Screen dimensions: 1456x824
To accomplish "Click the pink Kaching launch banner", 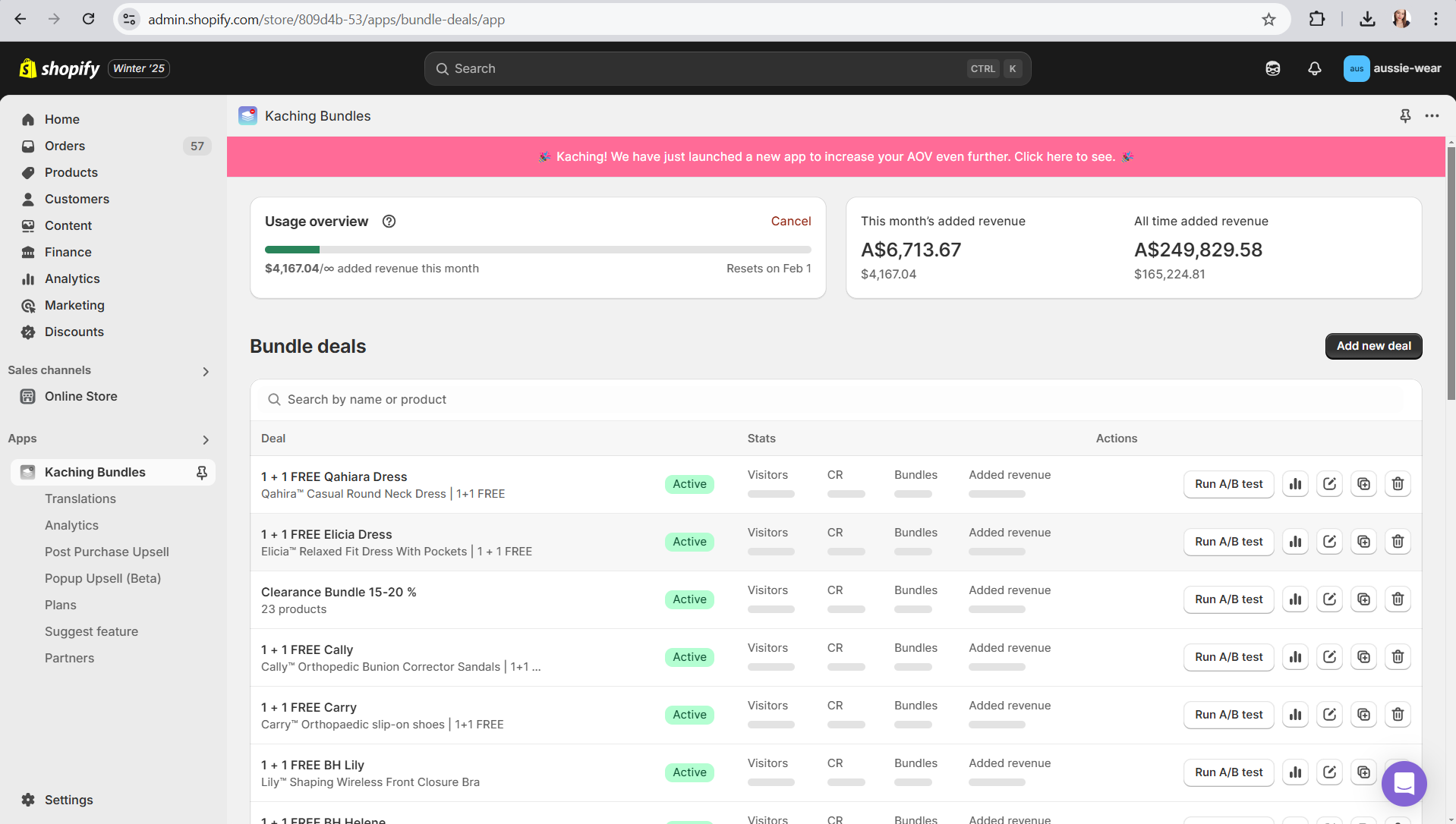I will click(x=836, y=157).
